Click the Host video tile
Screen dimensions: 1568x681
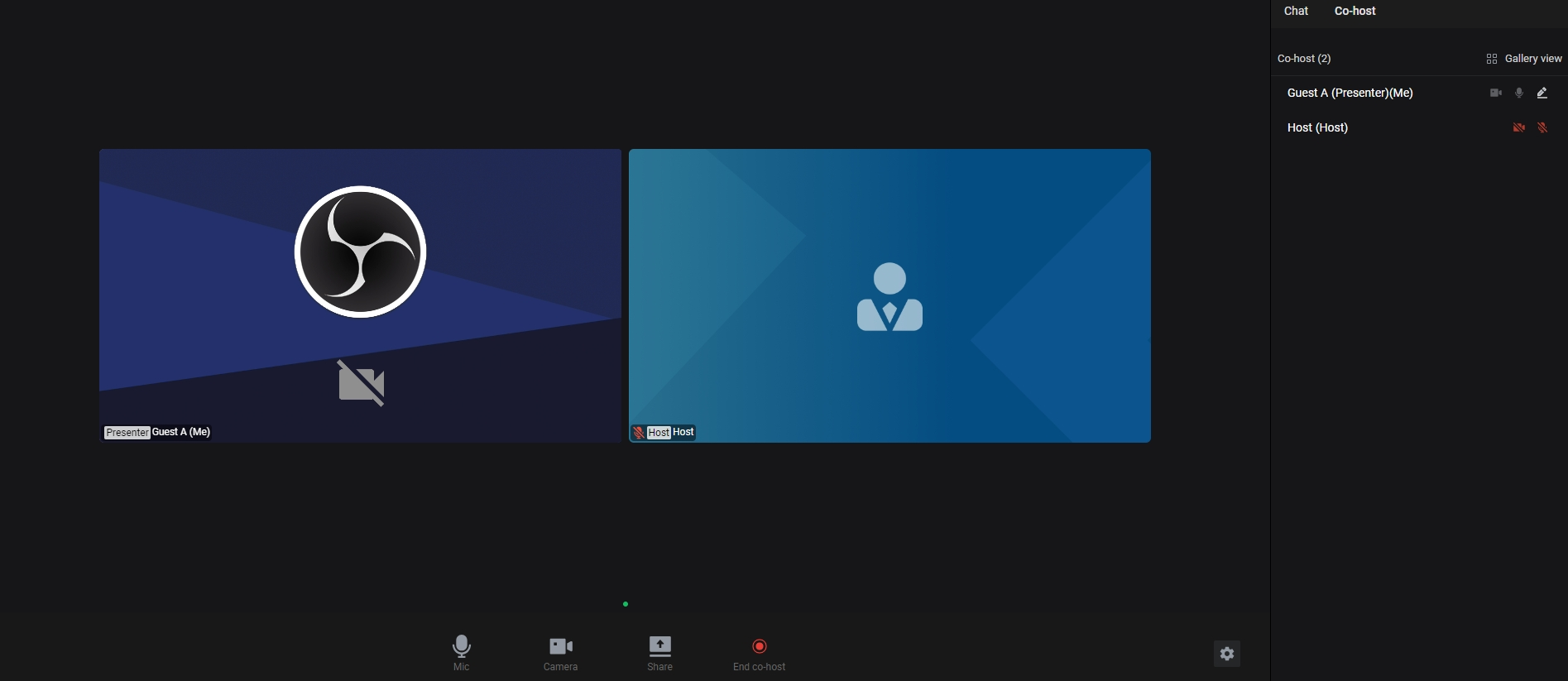(x=889, y=295)
